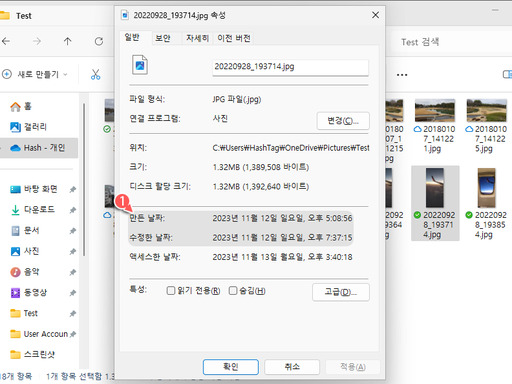Check the 숨김(H) checkbox
Image resolution: width=512 pixels, height=384 pixels.
[x=233, y=291]
